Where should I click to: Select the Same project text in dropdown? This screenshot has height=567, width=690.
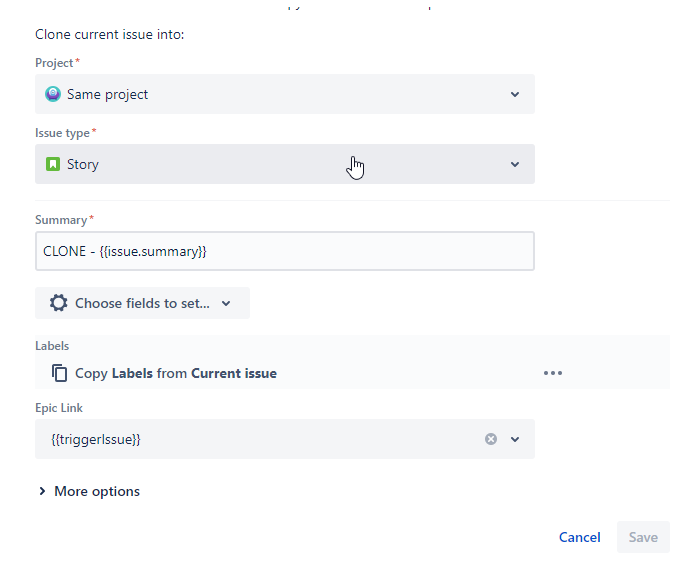point(108,94)
